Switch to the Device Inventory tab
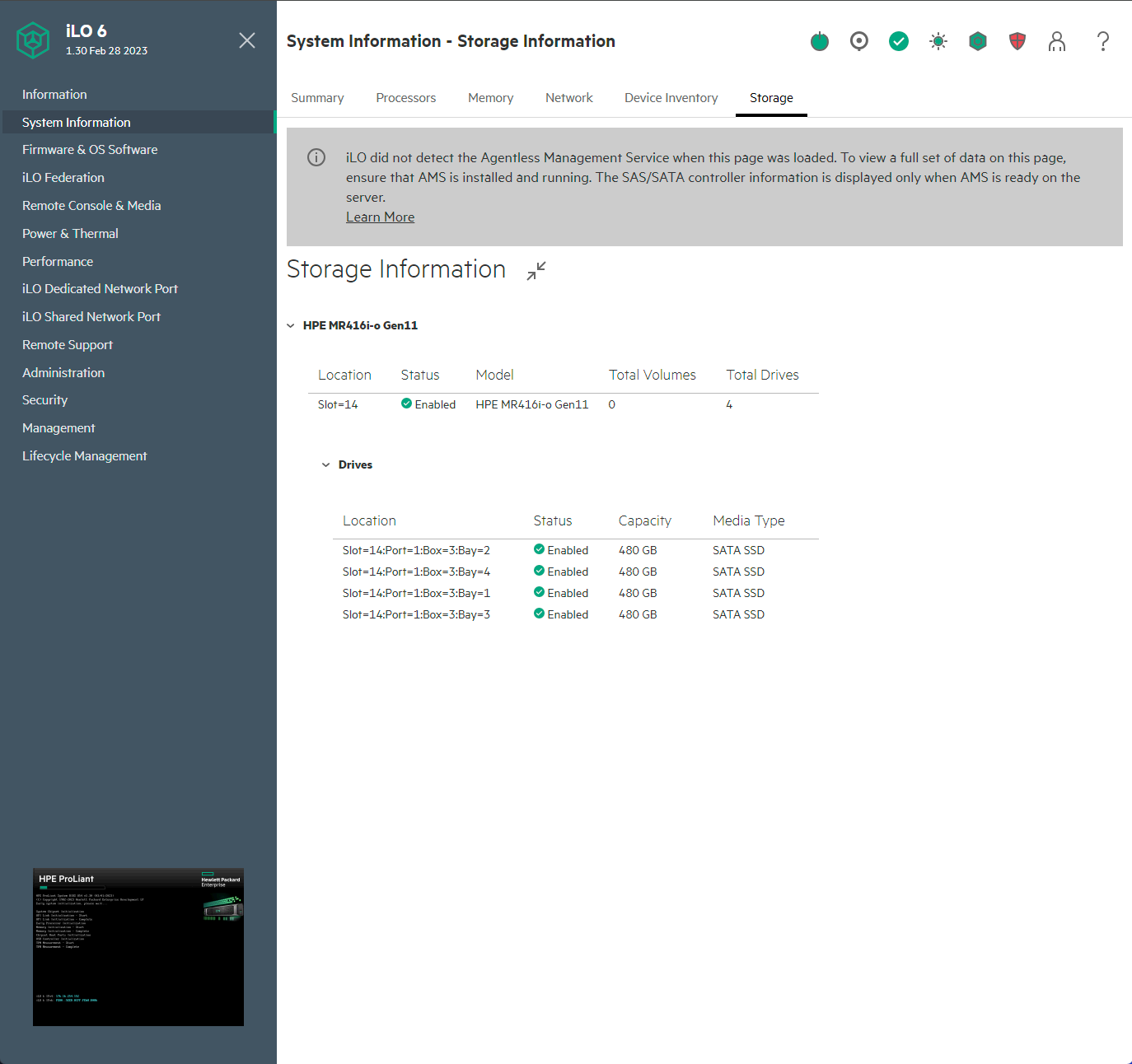The width and height of the screenshot is (1132, 1064). (671, 98)
